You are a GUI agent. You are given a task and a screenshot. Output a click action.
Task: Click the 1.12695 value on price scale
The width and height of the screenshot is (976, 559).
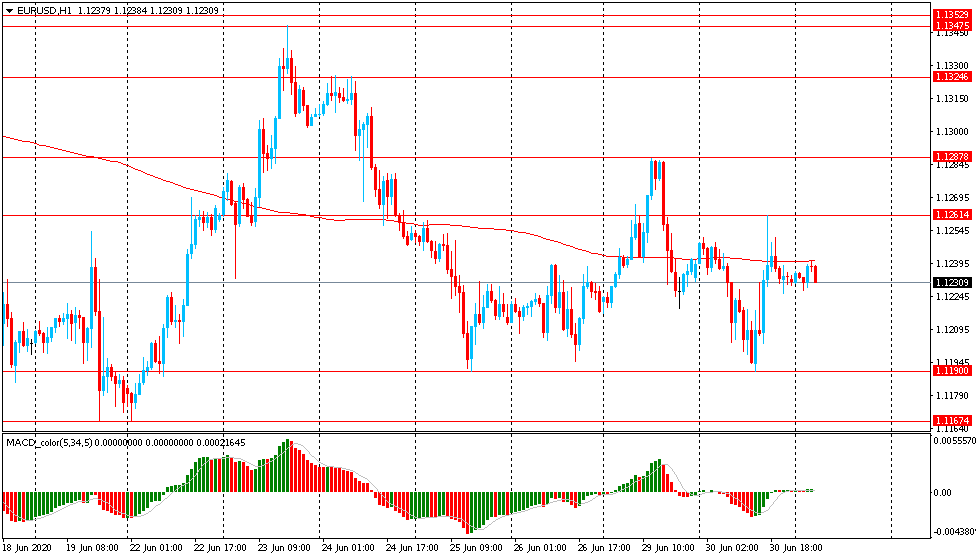pyautogui.click(x=952, y=198)
